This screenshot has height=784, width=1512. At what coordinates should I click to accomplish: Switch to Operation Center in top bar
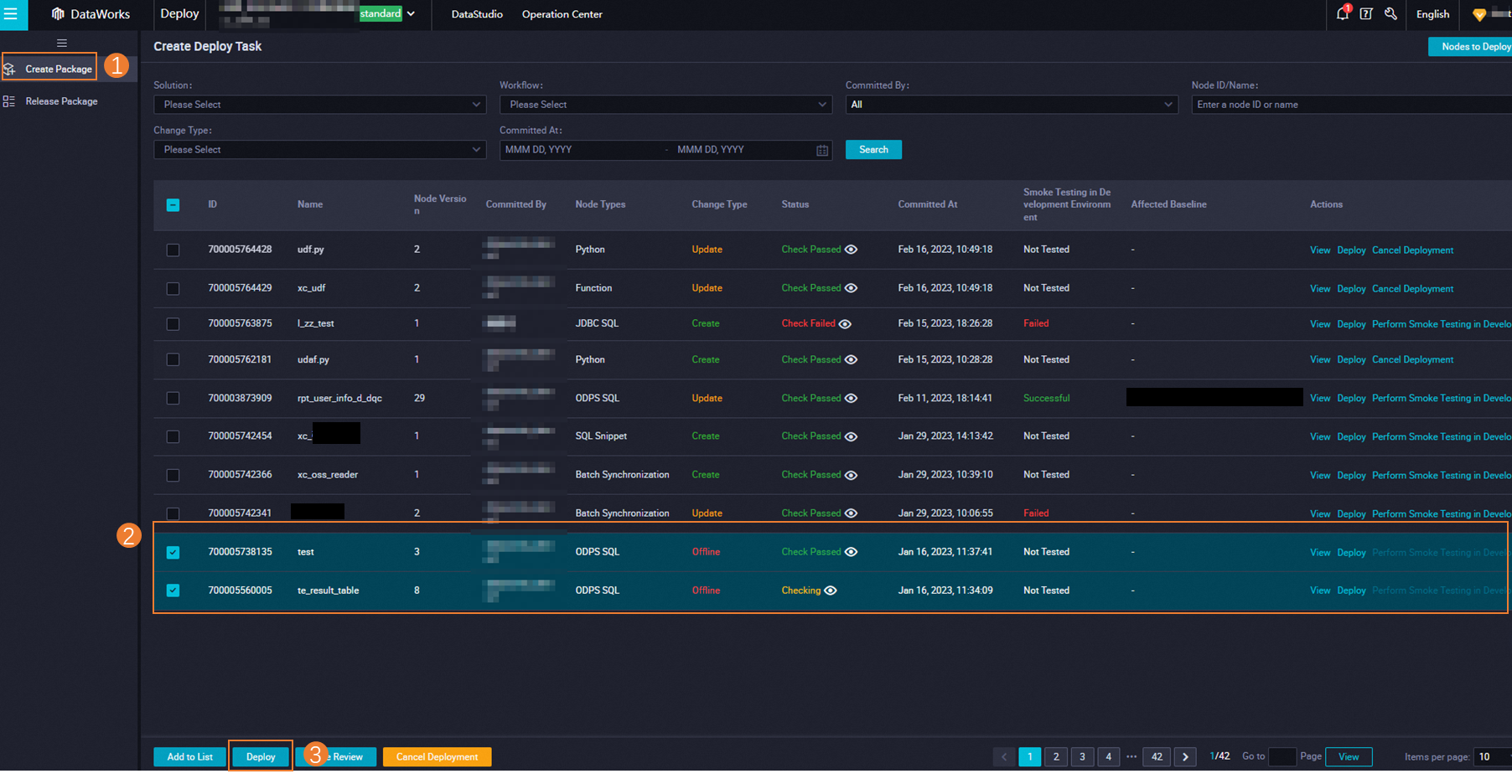[x=562, y=14]
